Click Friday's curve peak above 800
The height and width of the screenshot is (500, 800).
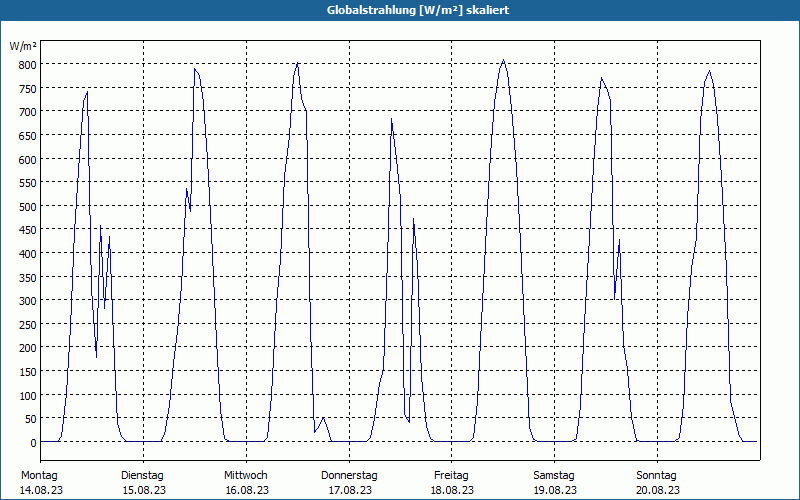click(504, 60)
